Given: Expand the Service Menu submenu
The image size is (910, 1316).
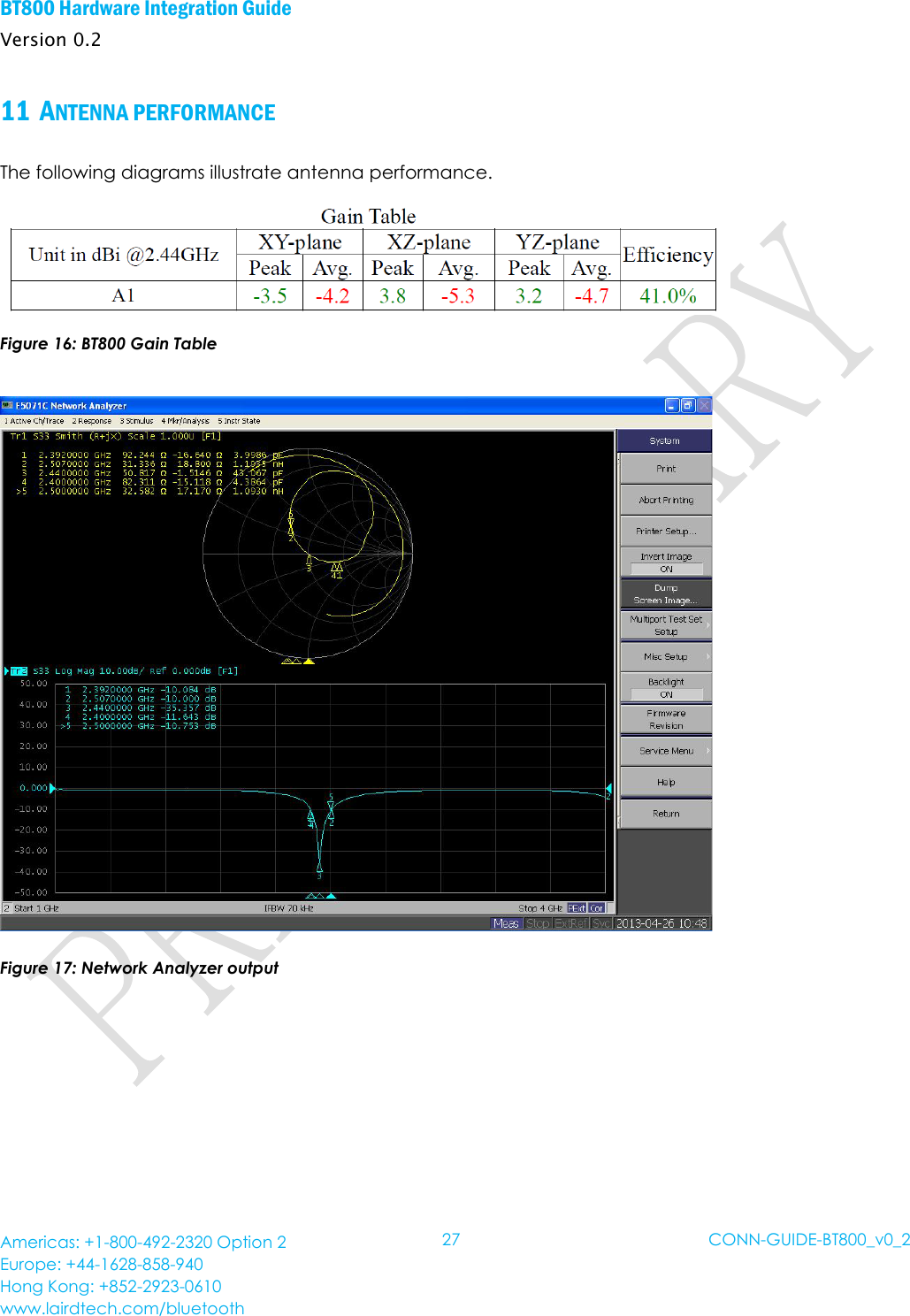Looking at the screenshot, I should (x=666, y=751).
